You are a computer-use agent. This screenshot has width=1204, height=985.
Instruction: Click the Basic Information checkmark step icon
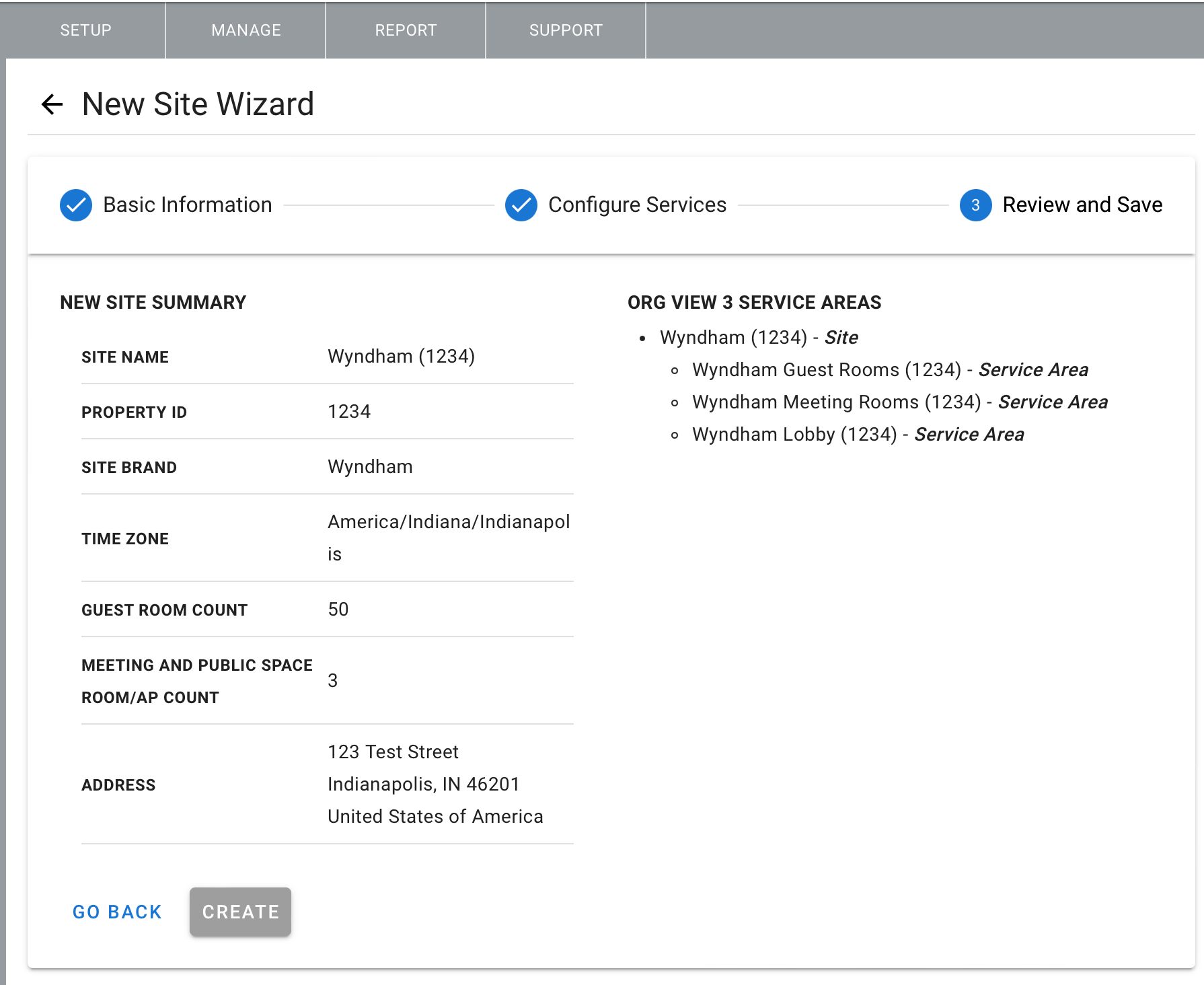[x=76, y=205]
